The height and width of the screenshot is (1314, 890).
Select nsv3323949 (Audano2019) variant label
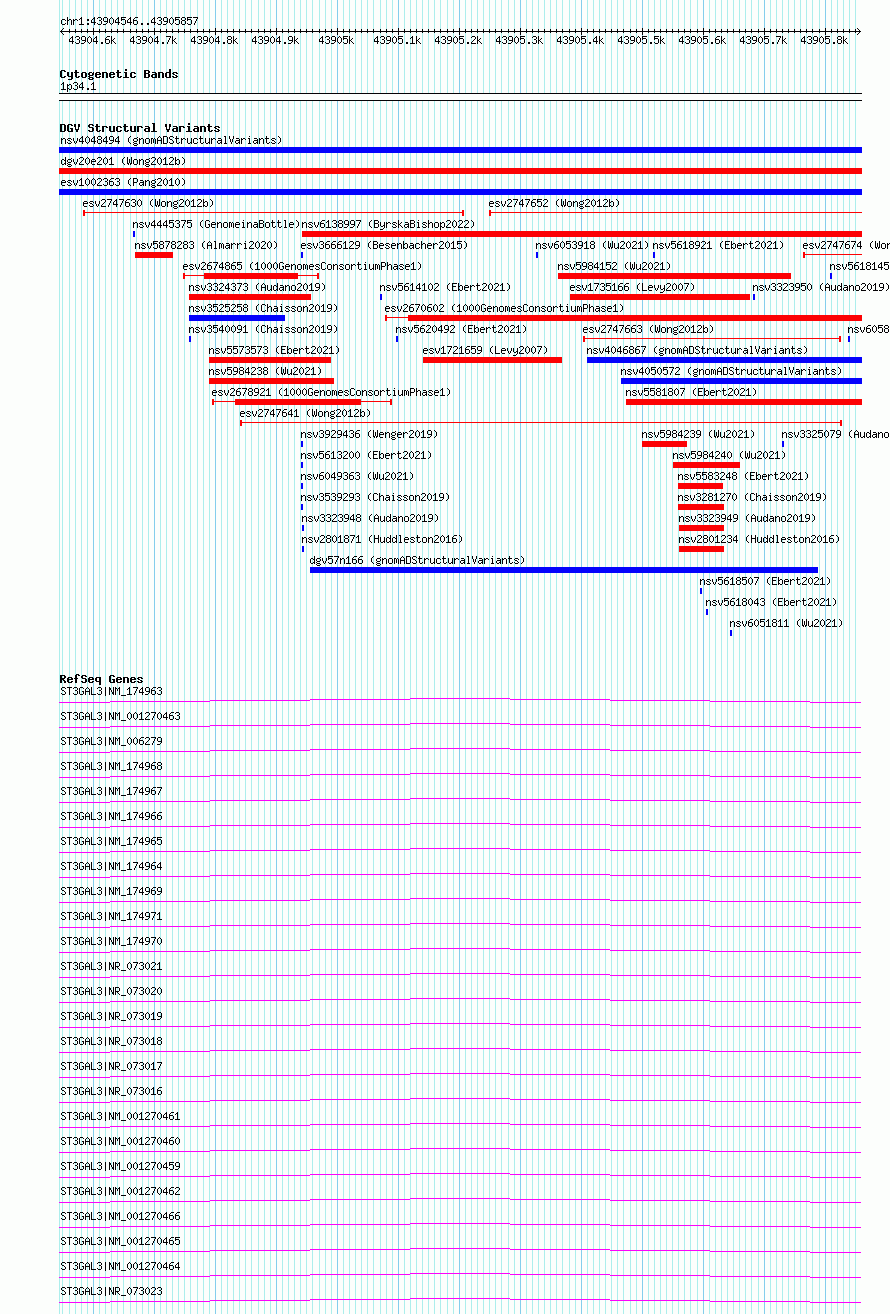point(748,518)
